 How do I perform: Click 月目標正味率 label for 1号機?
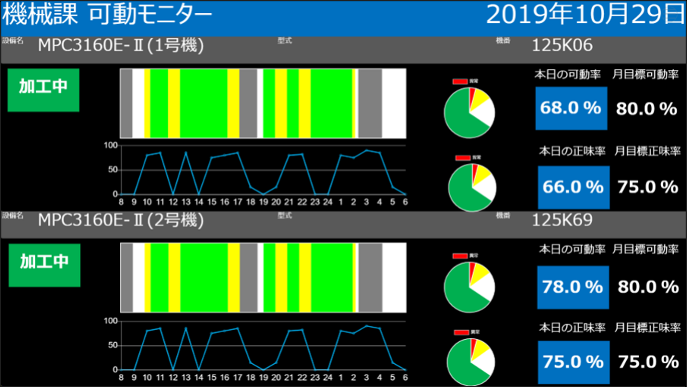pos(648,152)
